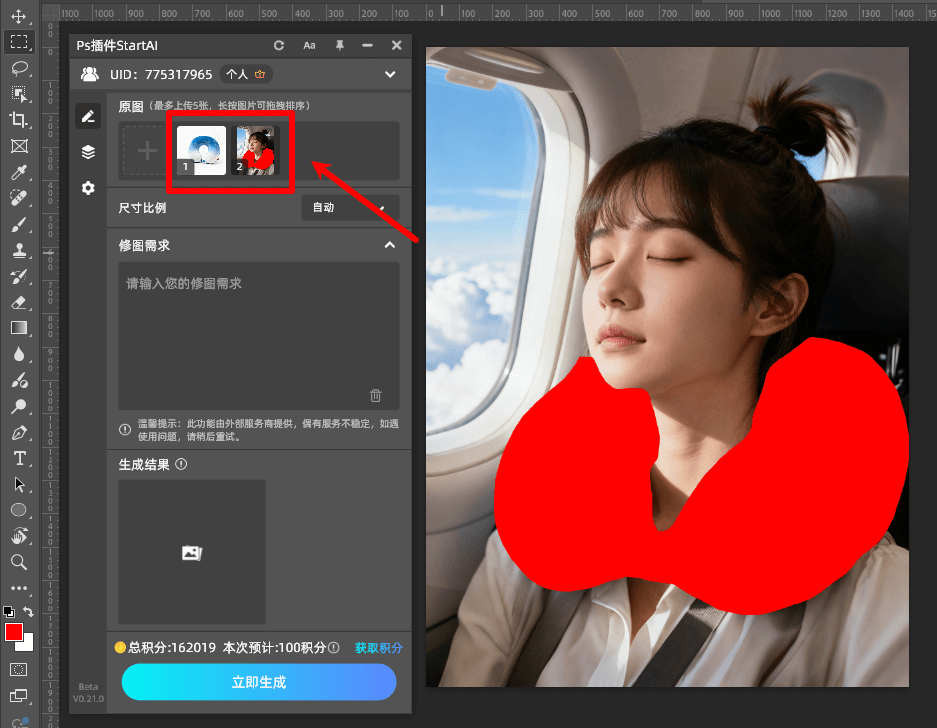Click the red foreground color swatch
937x728 pixels.
pyautogui.click(x=14, y=633)
